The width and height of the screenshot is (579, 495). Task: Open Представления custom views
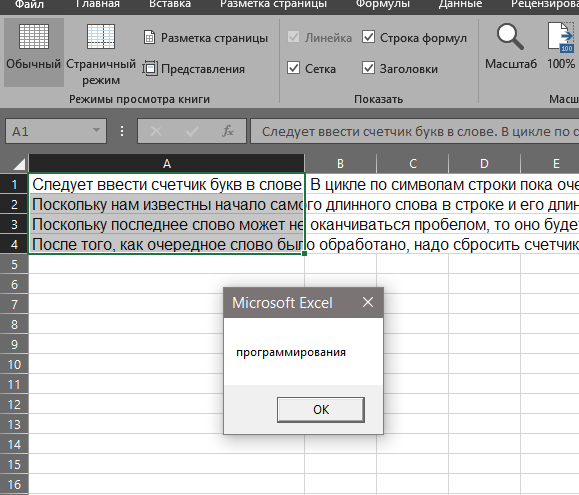tap(150, 68)
